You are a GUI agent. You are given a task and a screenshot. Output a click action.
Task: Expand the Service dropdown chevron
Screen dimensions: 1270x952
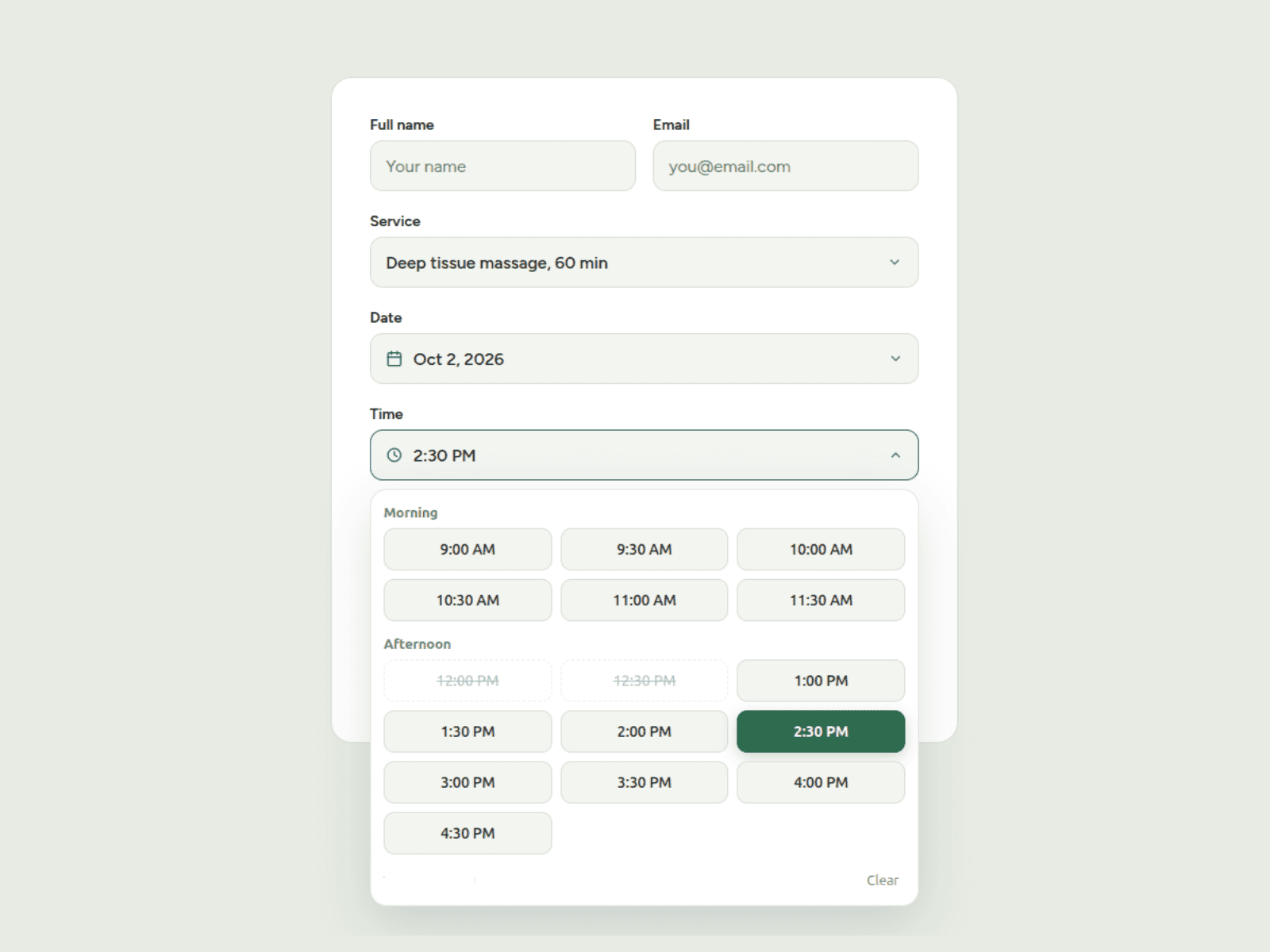click(895, 263)
